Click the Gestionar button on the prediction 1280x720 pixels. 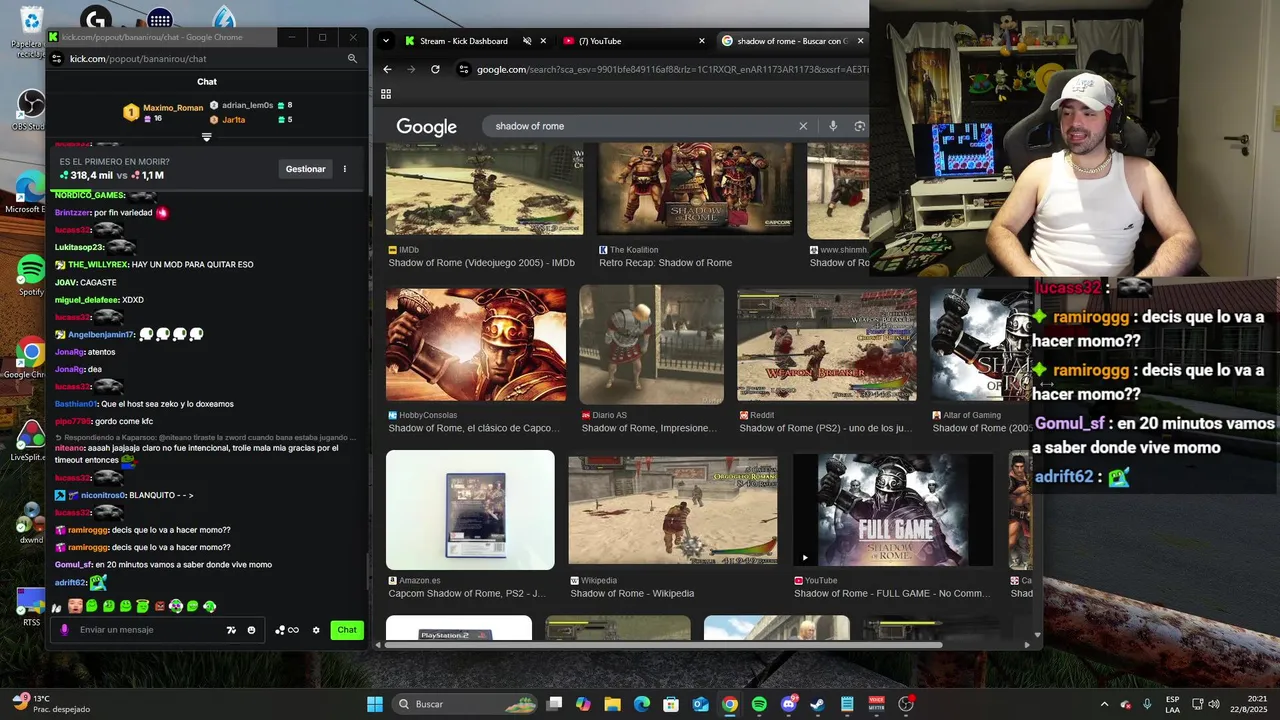pos(305,169)
